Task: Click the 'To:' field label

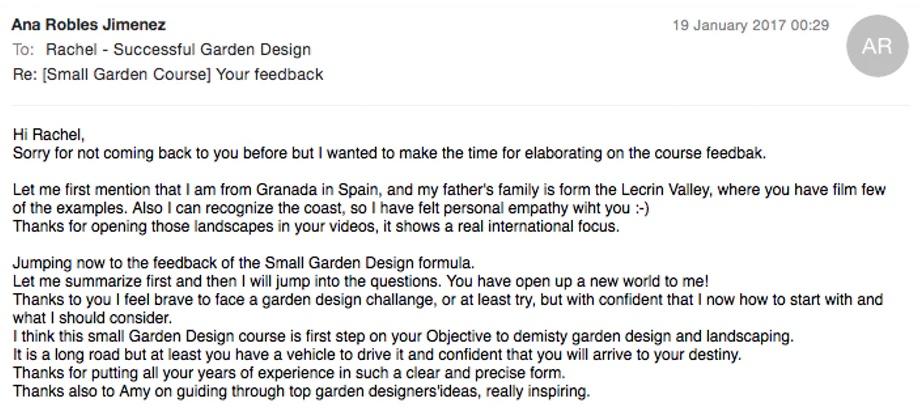Action: click(23, 50)
